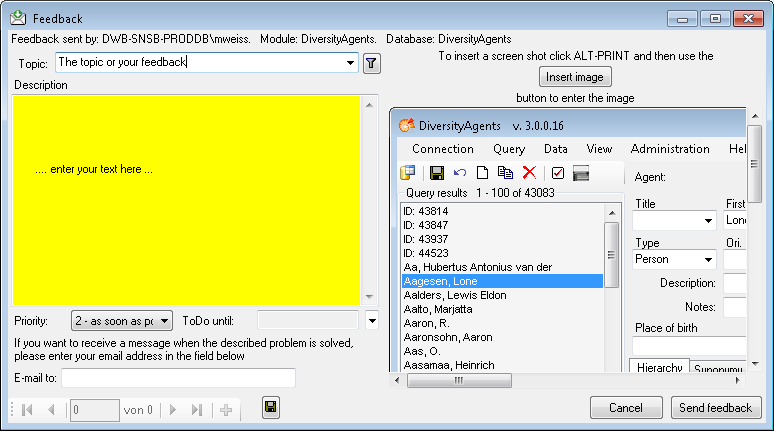Click the undo arrow in DiversityAgents toolbar

tap(460, 173)
